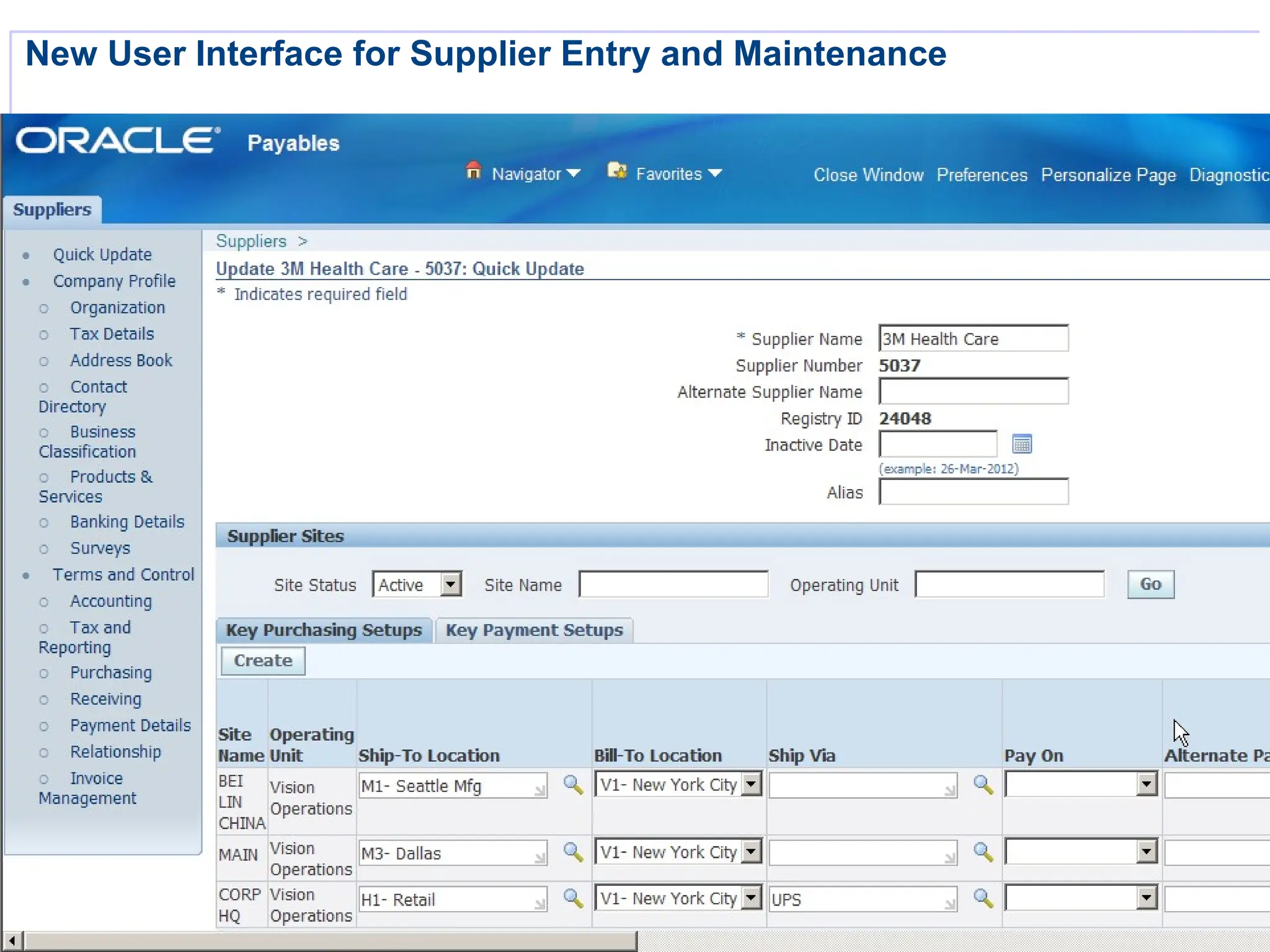The height and width of the screenshot is (952, 1270).
Task: Open the Preferences link
Action: click(x=982, y=175)
